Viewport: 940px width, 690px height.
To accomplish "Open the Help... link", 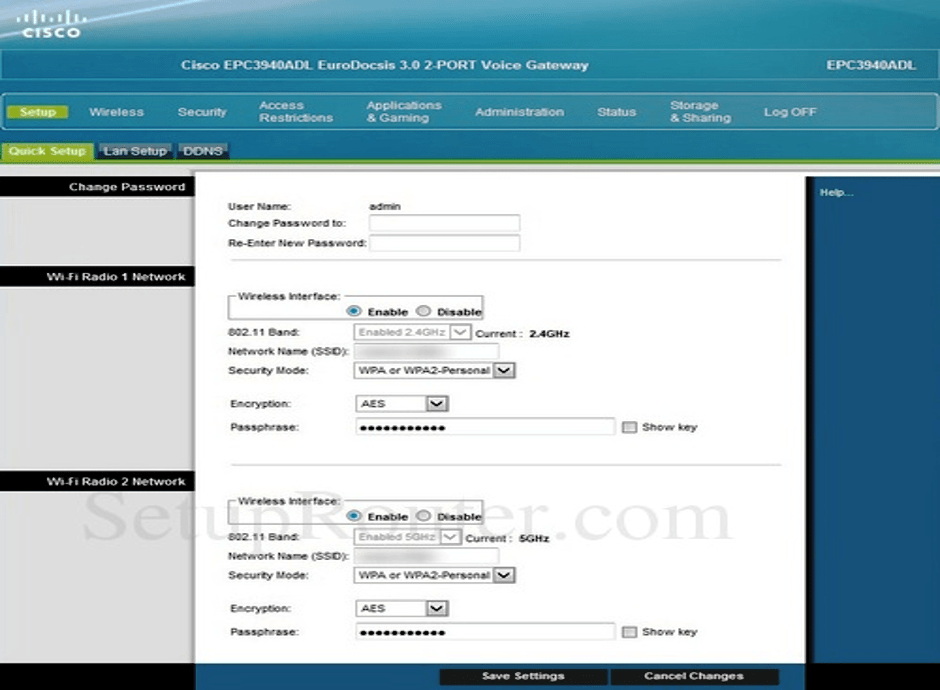I will click(836, 192).
